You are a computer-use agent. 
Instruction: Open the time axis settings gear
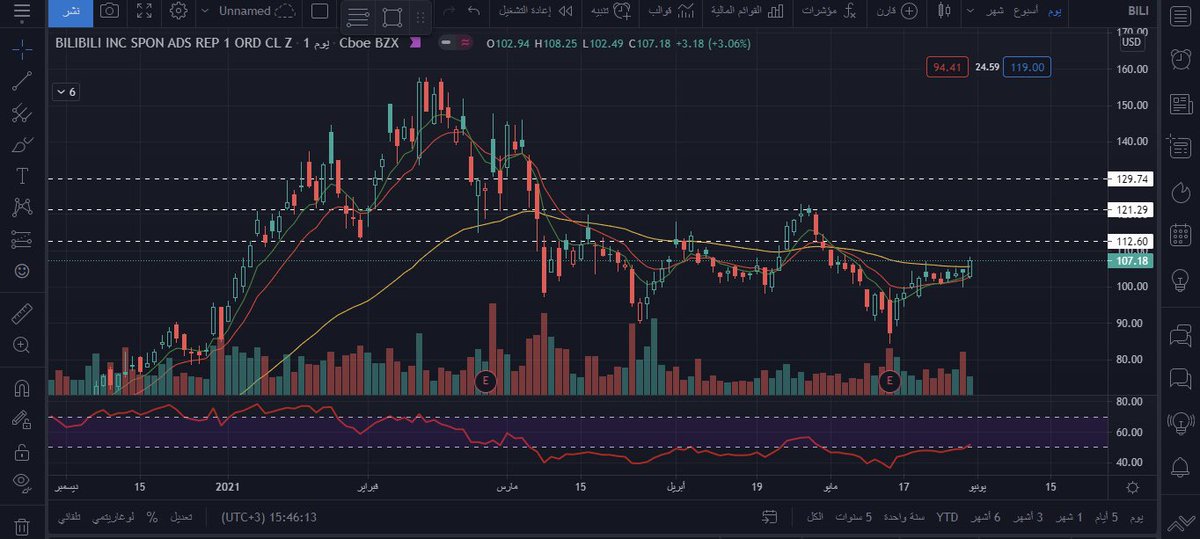pyautogui.click(x=1131, y=487)
